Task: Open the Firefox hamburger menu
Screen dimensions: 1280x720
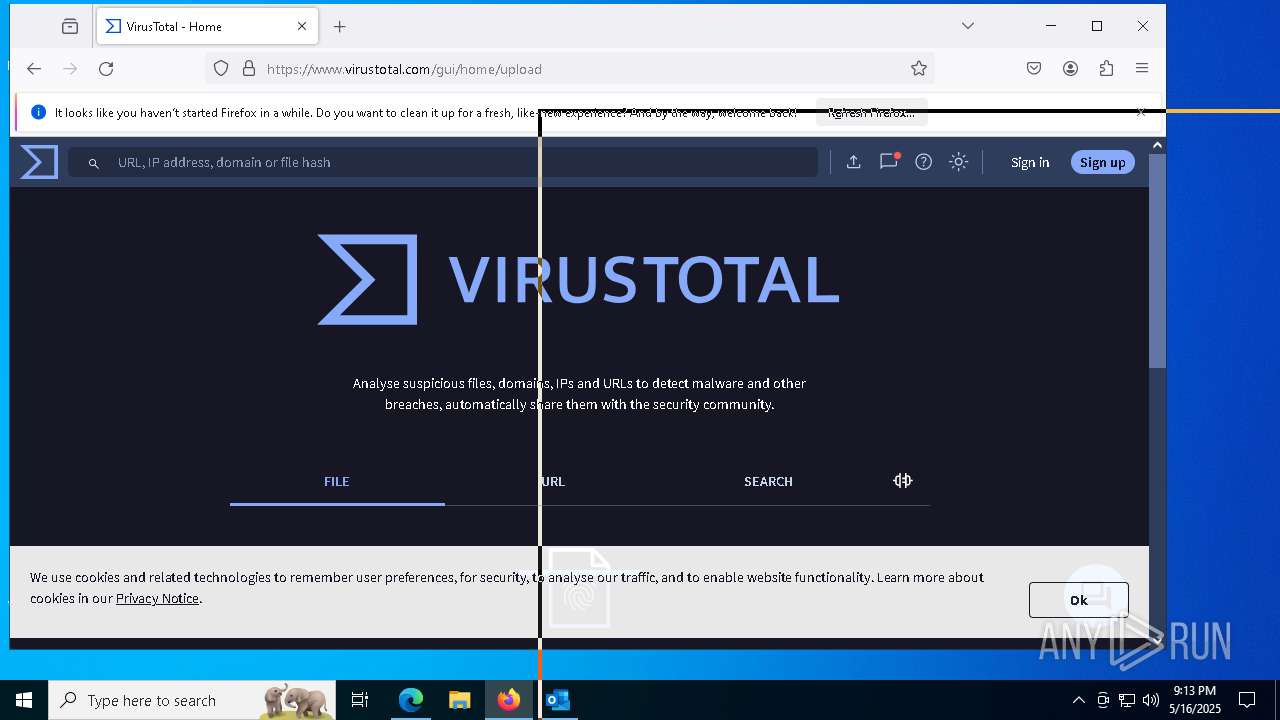Action: (1142, 69)
